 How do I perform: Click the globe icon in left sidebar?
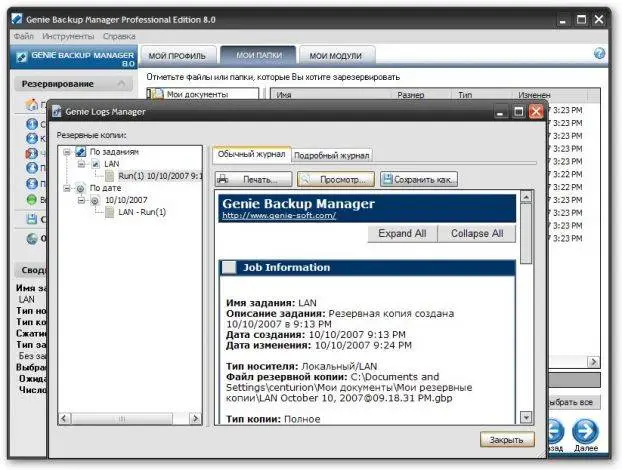coord(32,238)
